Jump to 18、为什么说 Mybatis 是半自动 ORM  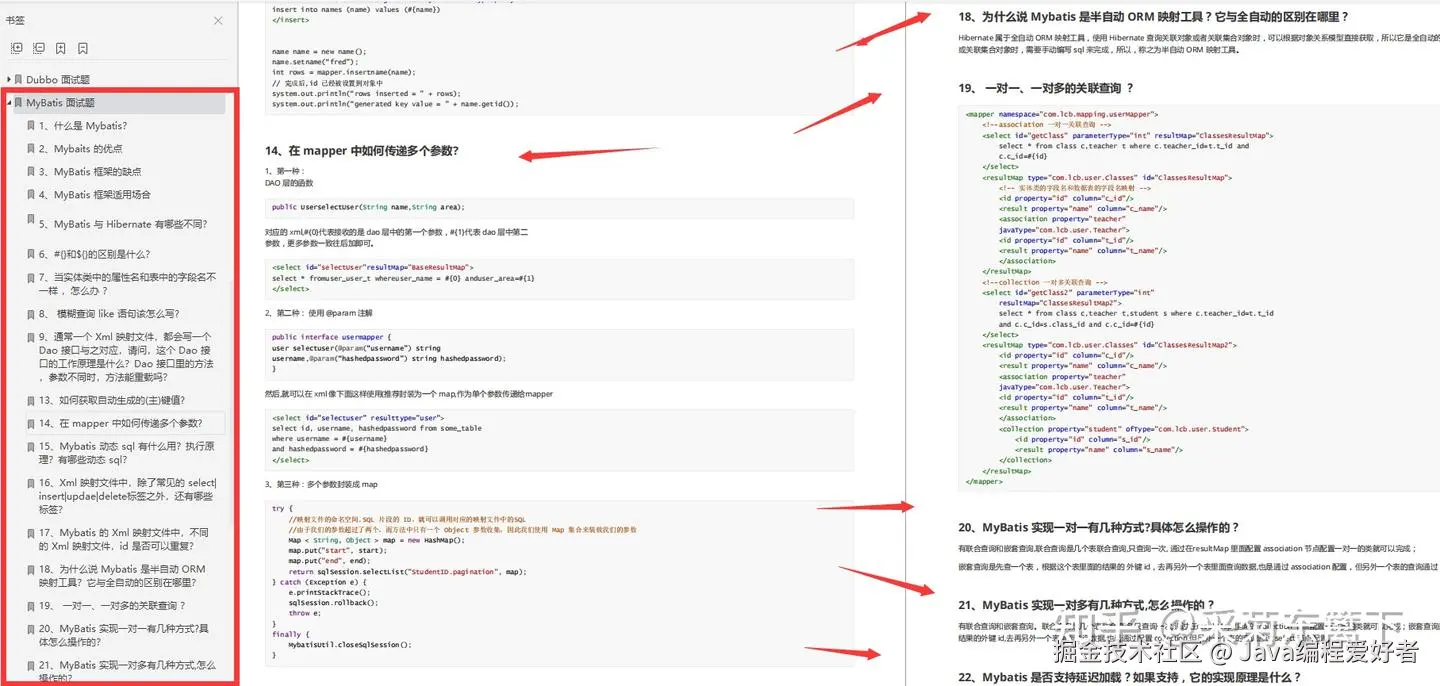pos(123,576)
